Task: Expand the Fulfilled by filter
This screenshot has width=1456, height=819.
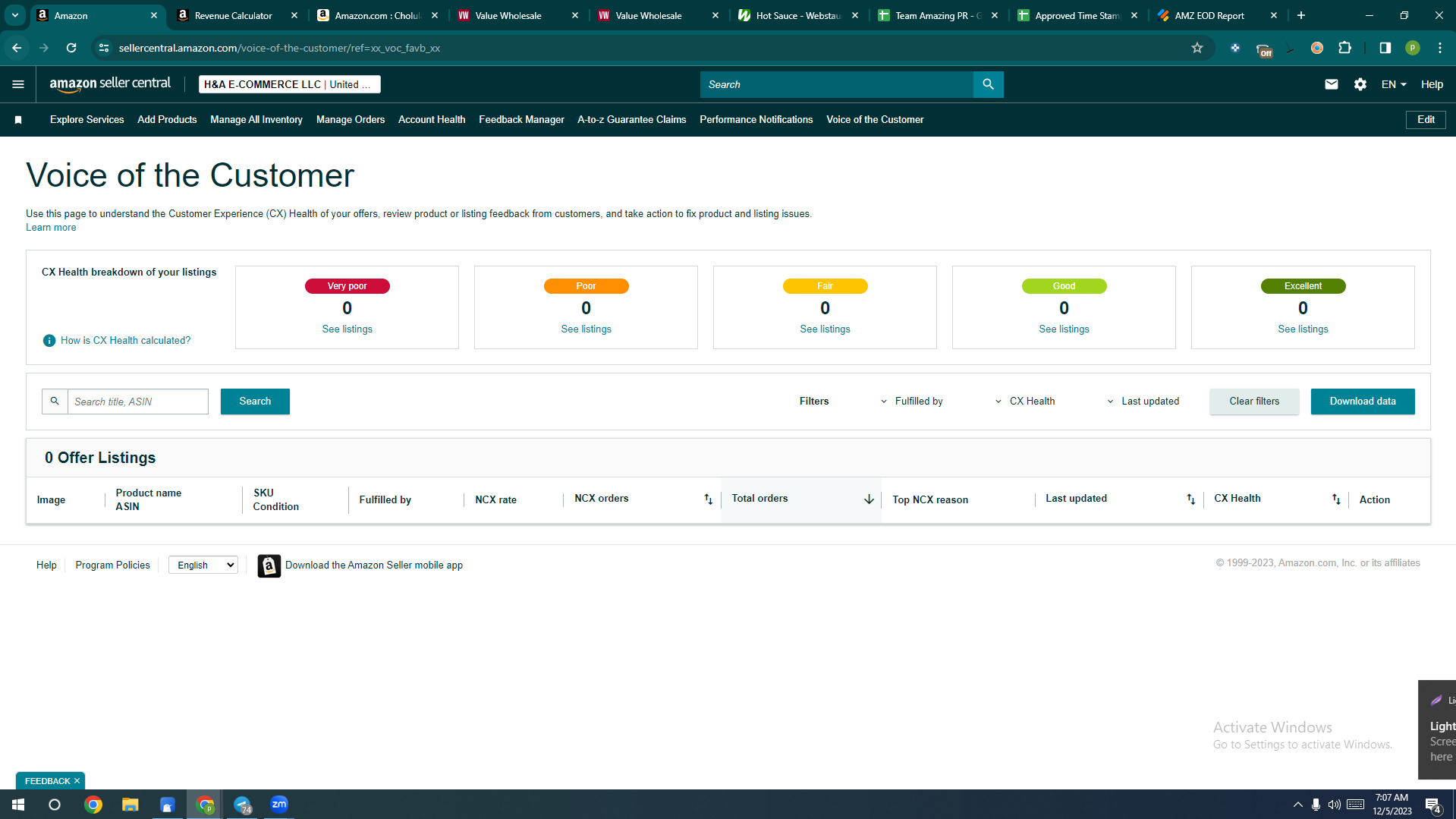Action: (x=912, y=402)
